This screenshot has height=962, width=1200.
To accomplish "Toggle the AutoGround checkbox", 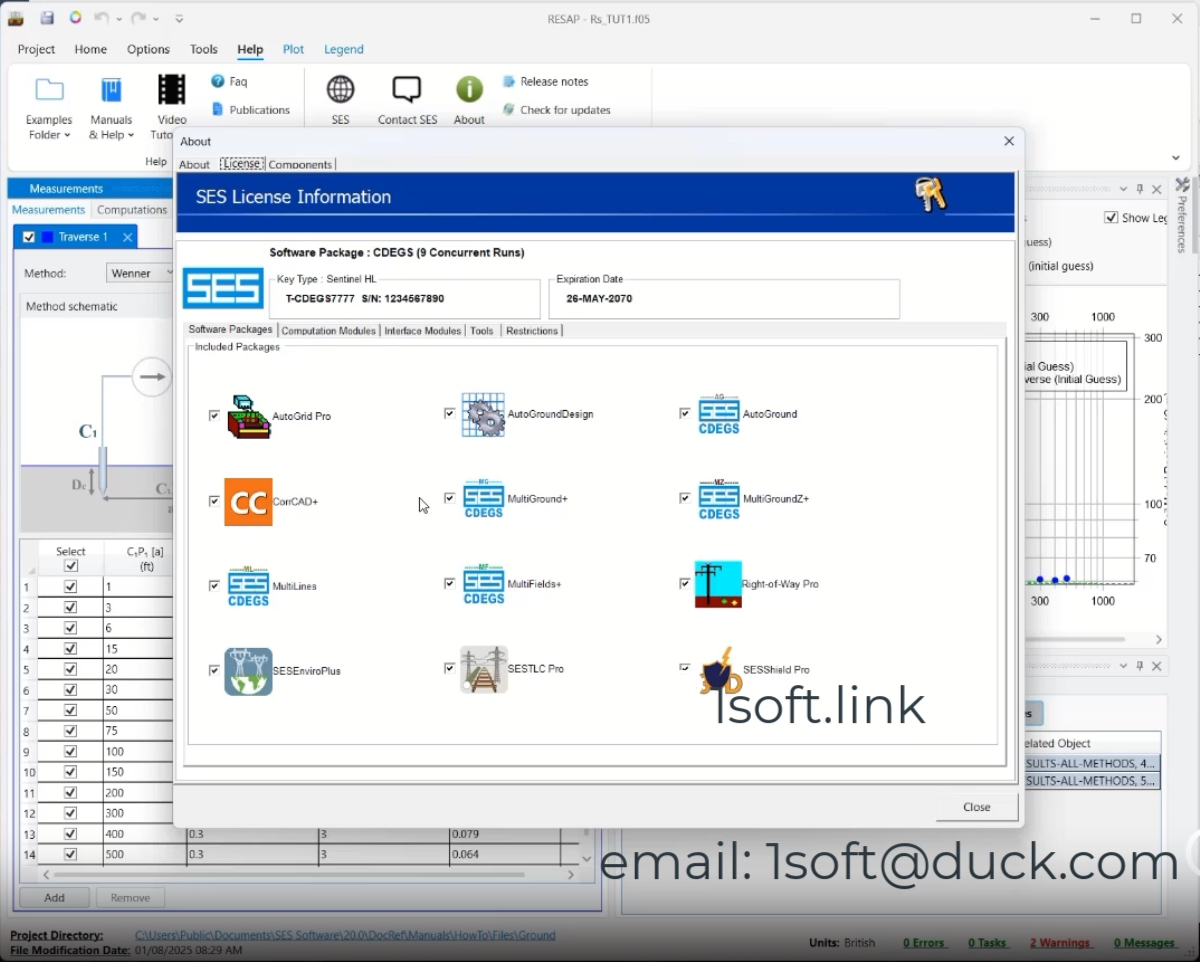I will click(685, 413).
